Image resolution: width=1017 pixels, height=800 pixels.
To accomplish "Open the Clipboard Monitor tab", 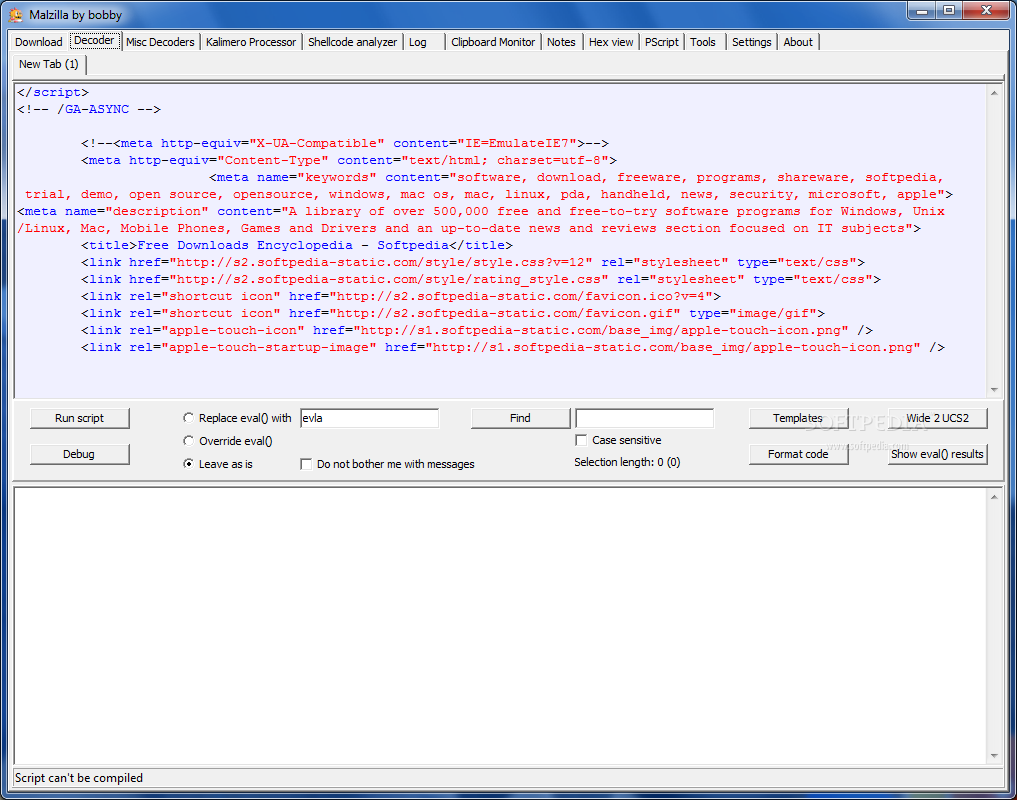I will point(493,42).
